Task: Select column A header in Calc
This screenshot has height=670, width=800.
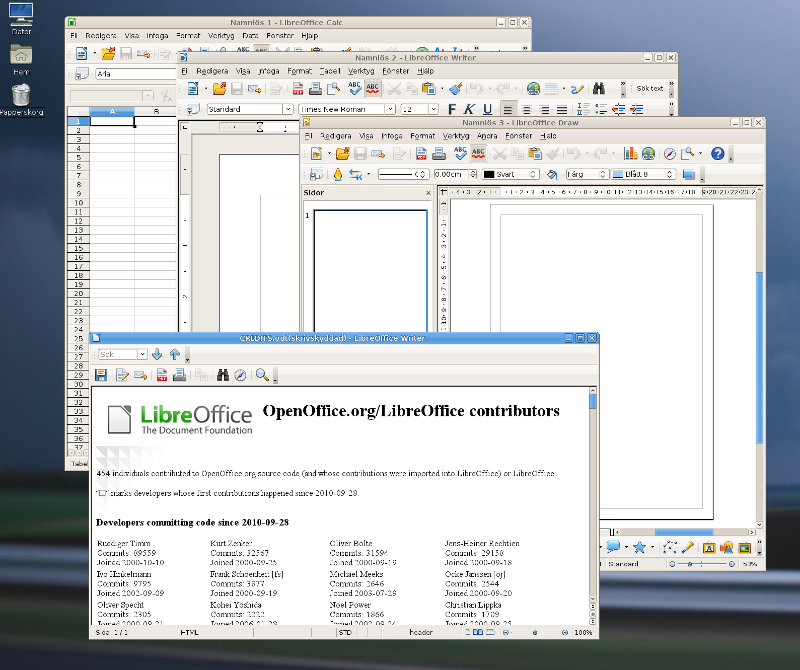Action: pos(112,111)
